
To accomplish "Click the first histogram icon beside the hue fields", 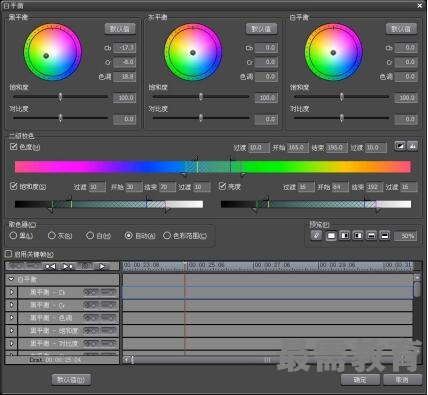I will click(x=400, y=146).
